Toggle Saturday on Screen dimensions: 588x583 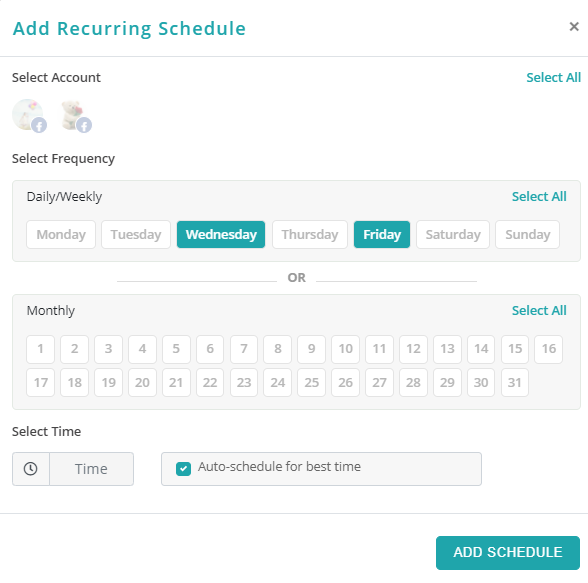(x=453, y=234)
